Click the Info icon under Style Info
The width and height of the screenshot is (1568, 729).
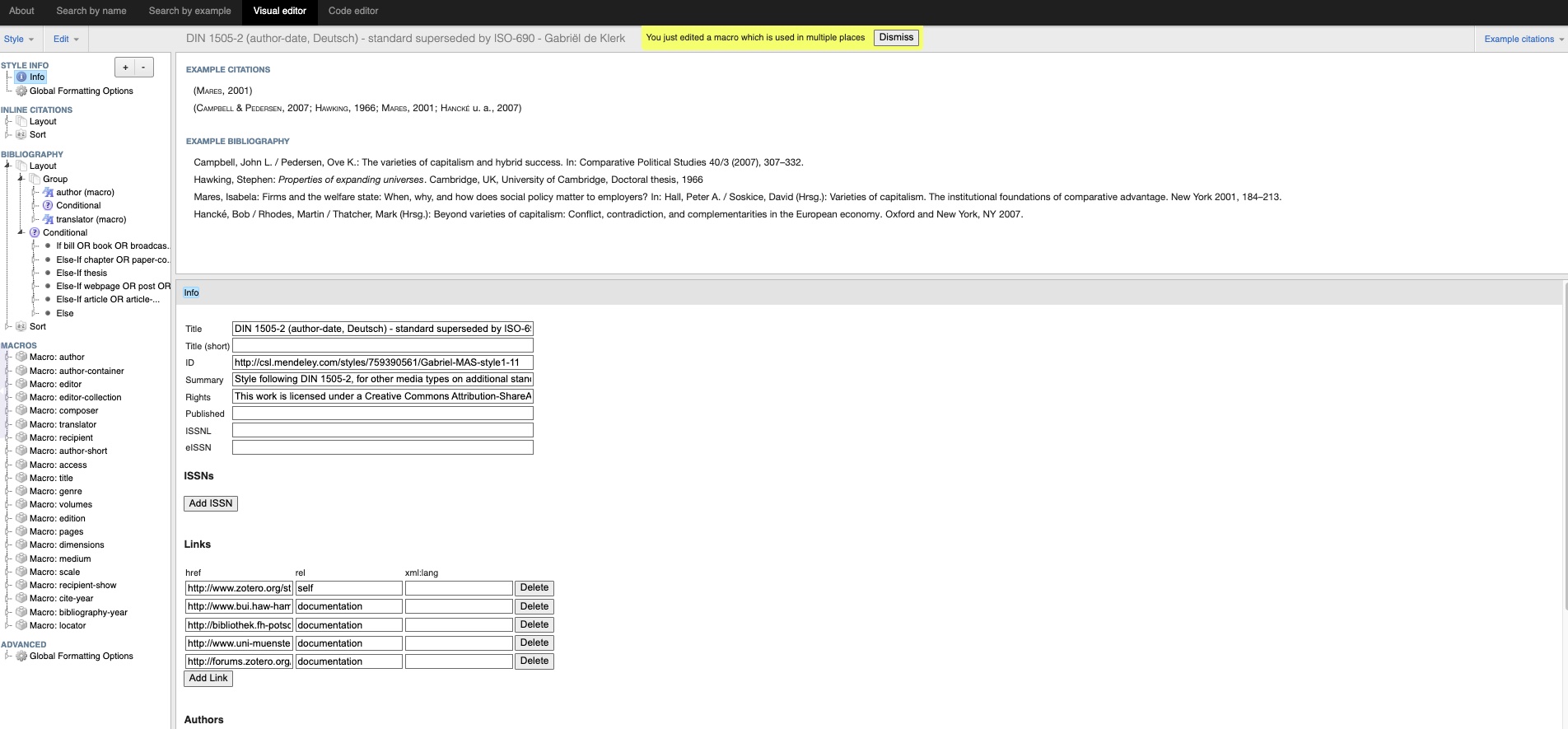tap(21, 77)
